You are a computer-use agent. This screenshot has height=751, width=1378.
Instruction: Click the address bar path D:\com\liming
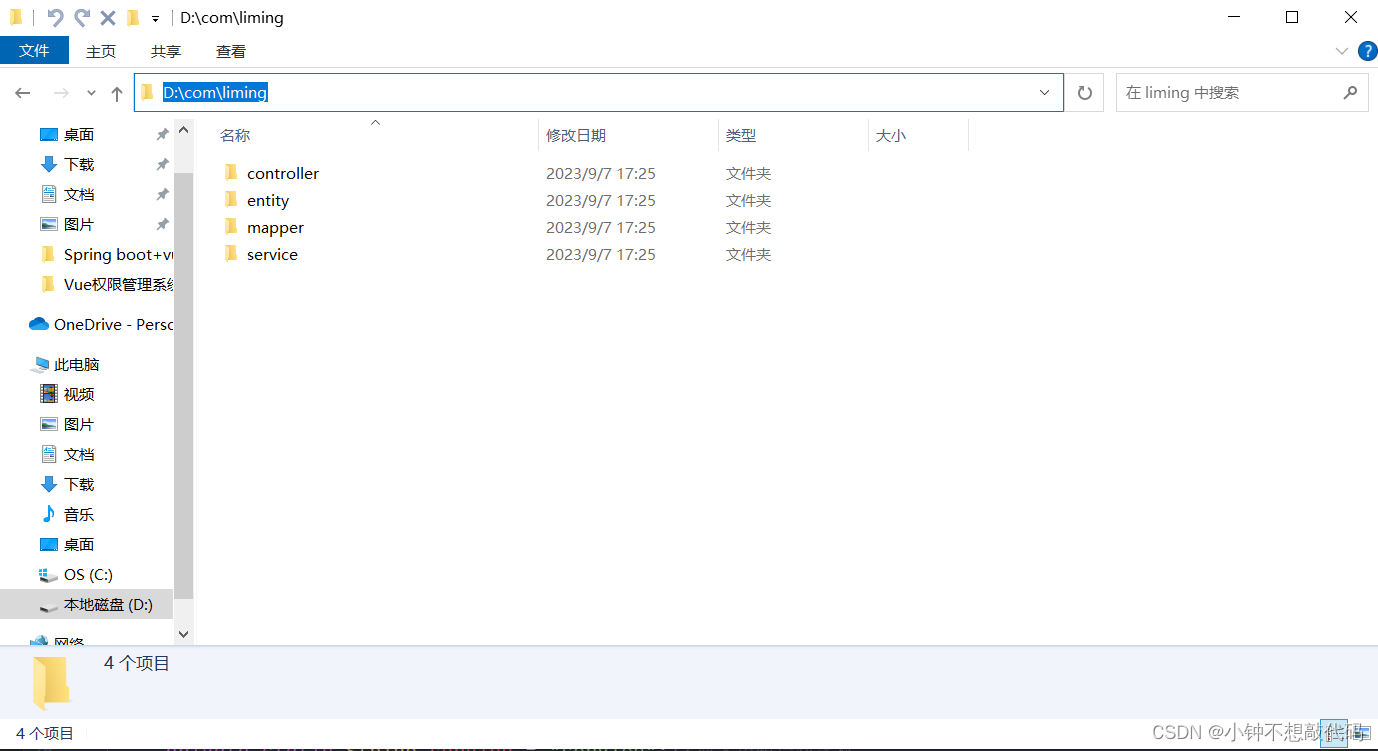point(215,92)
